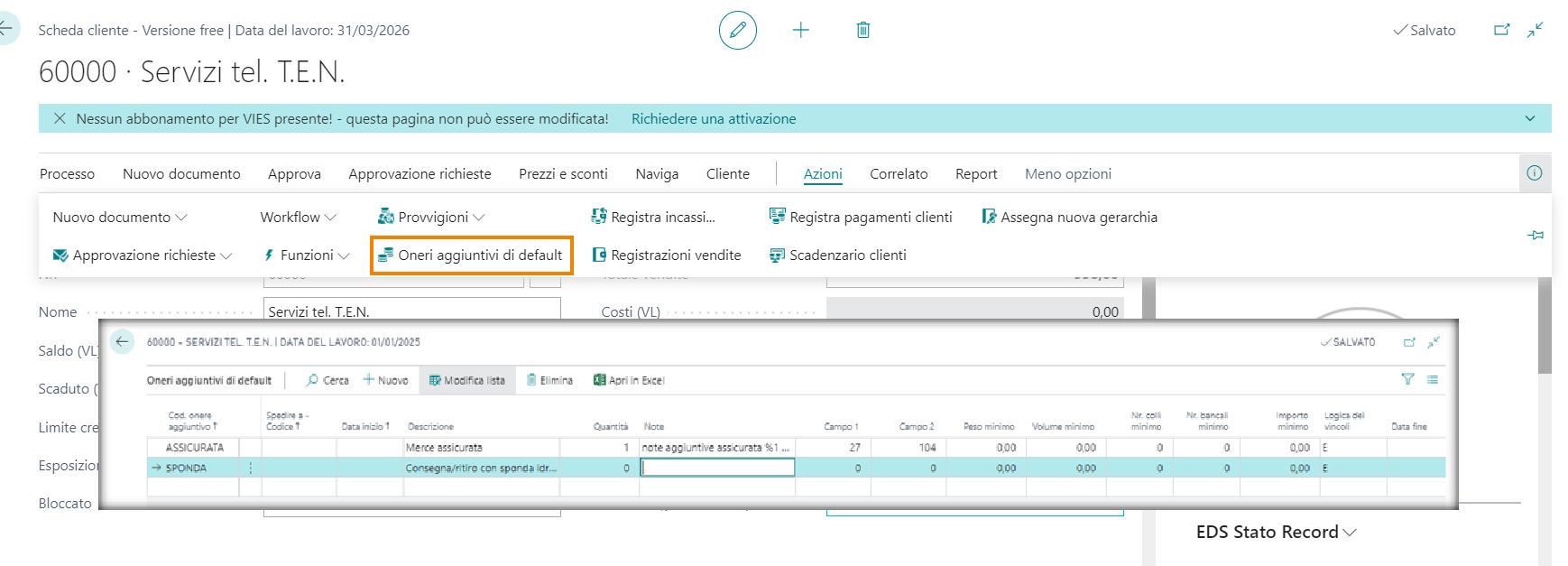Expand the Workflow dropdown
The image size is (1568, 566).
pyautogui.click(x=298, y=218)
